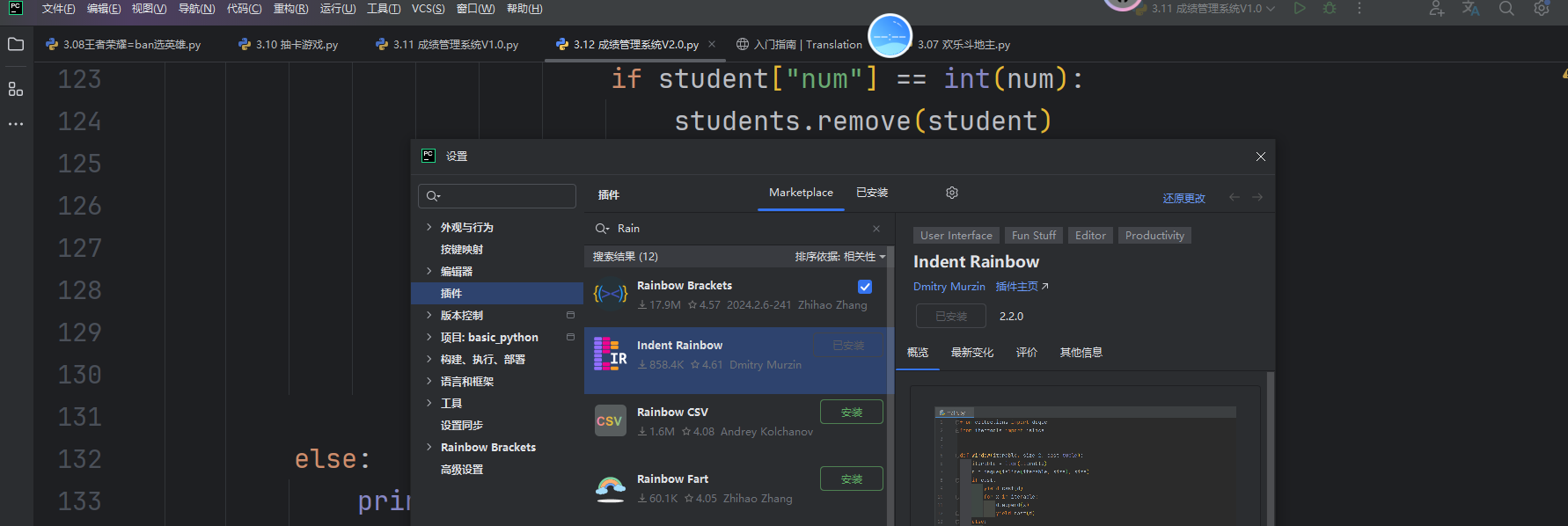Expand the 外观与行为 settings node
This screenshot has width=1568, height=526.
(429, 227)
